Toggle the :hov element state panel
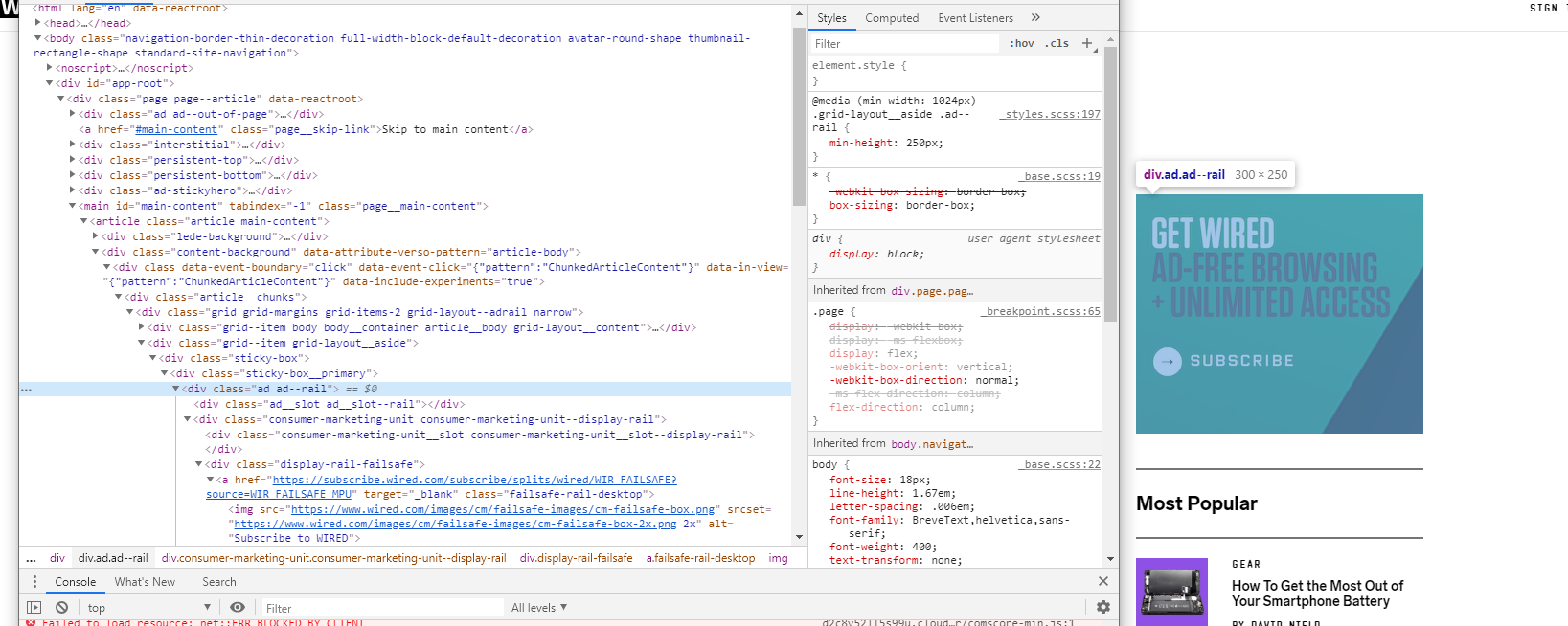The image size is (1568, 626). click(1022, 44)
